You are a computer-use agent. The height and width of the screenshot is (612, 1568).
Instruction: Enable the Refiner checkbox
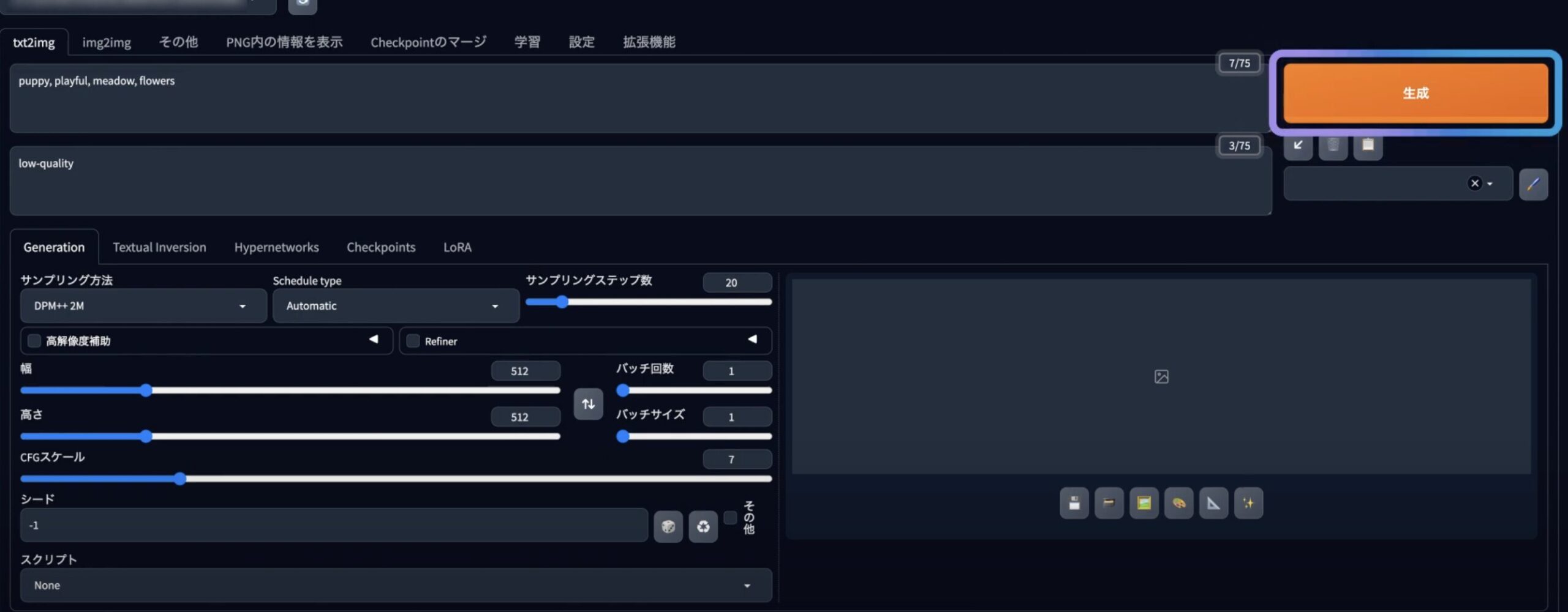(x=413, y=341)
